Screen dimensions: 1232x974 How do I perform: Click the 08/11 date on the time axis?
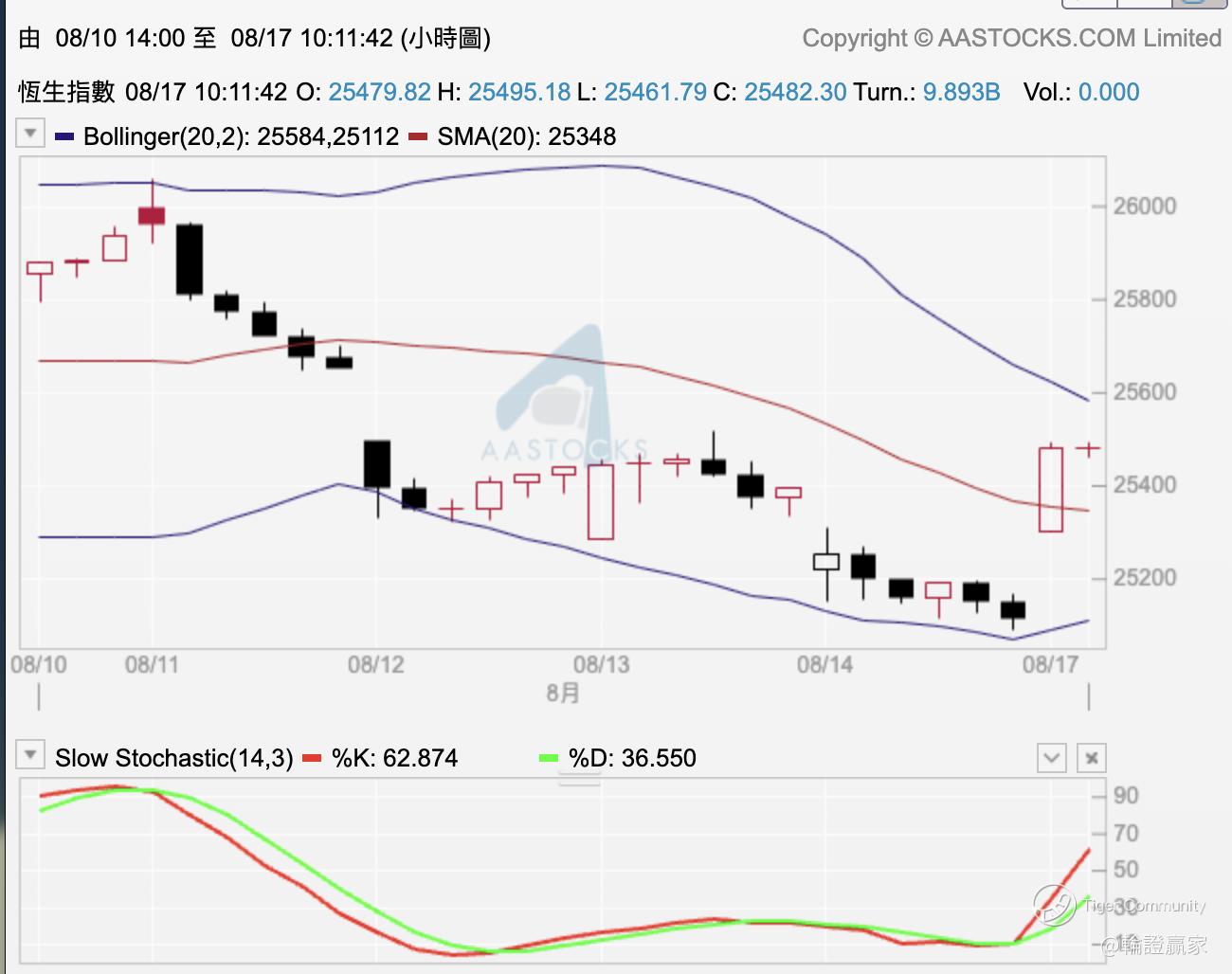pyautogui.click(x=152, y=664)
